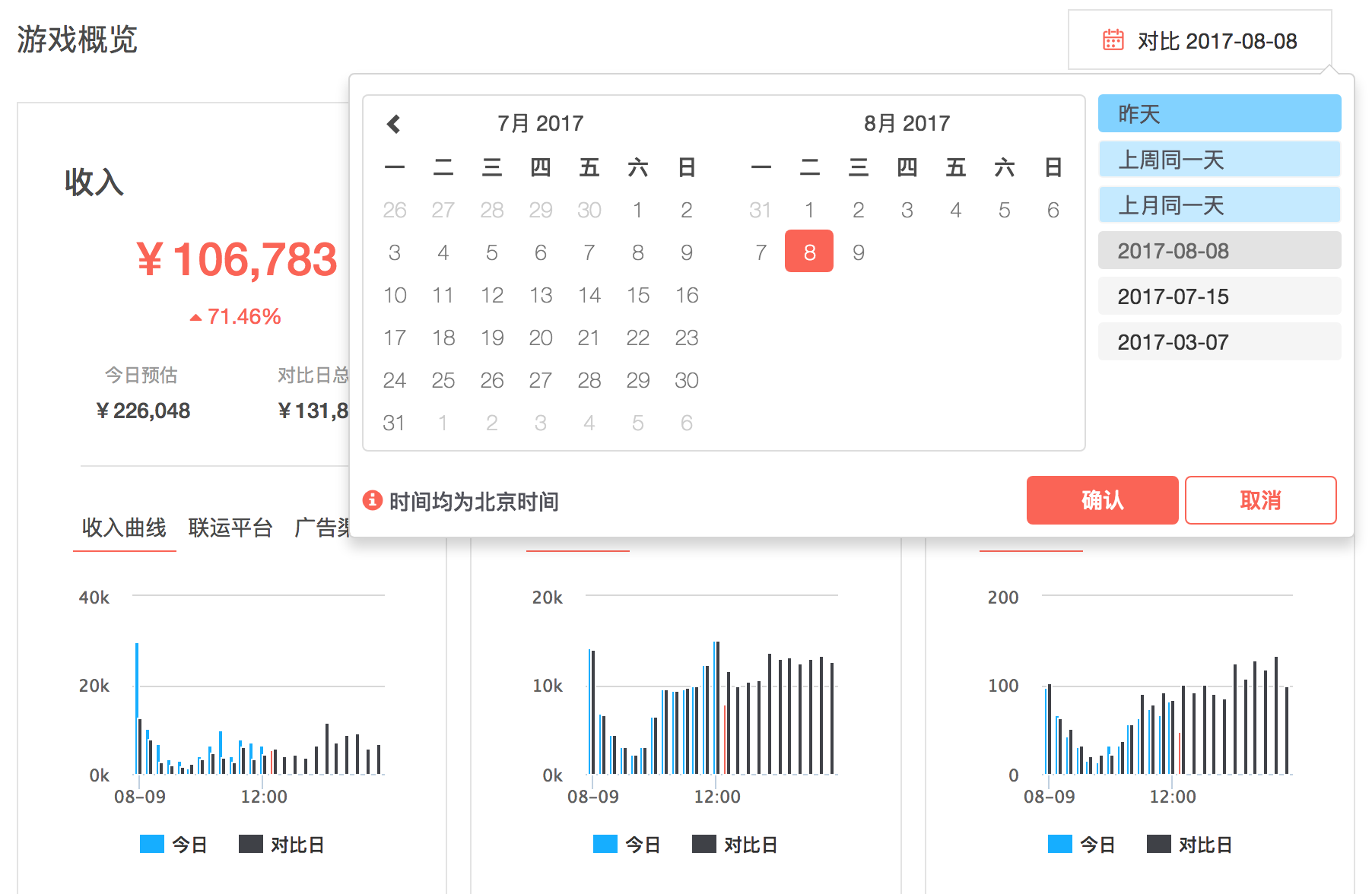Screen dimensions: 1372x894
Task: Click the calendar icon in date compare button
Action: pyautogui.click(x=1113, y=40)
